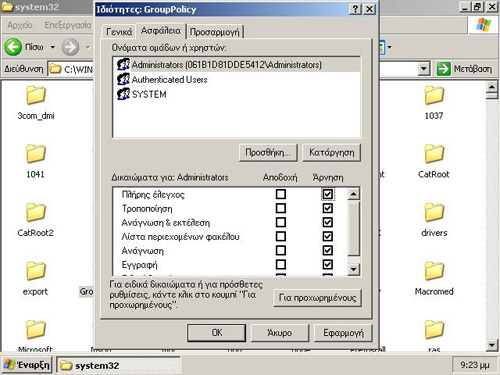Click the Εφαρμογή apply button
The height and width of the screenshot is (375, 500).
[x=343, y=333]
